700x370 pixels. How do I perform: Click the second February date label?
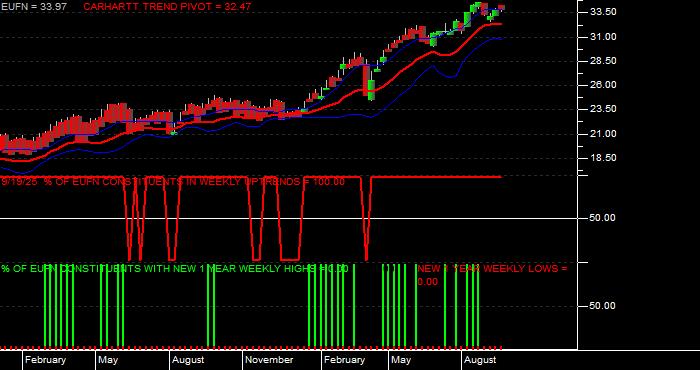click(345, 360)
